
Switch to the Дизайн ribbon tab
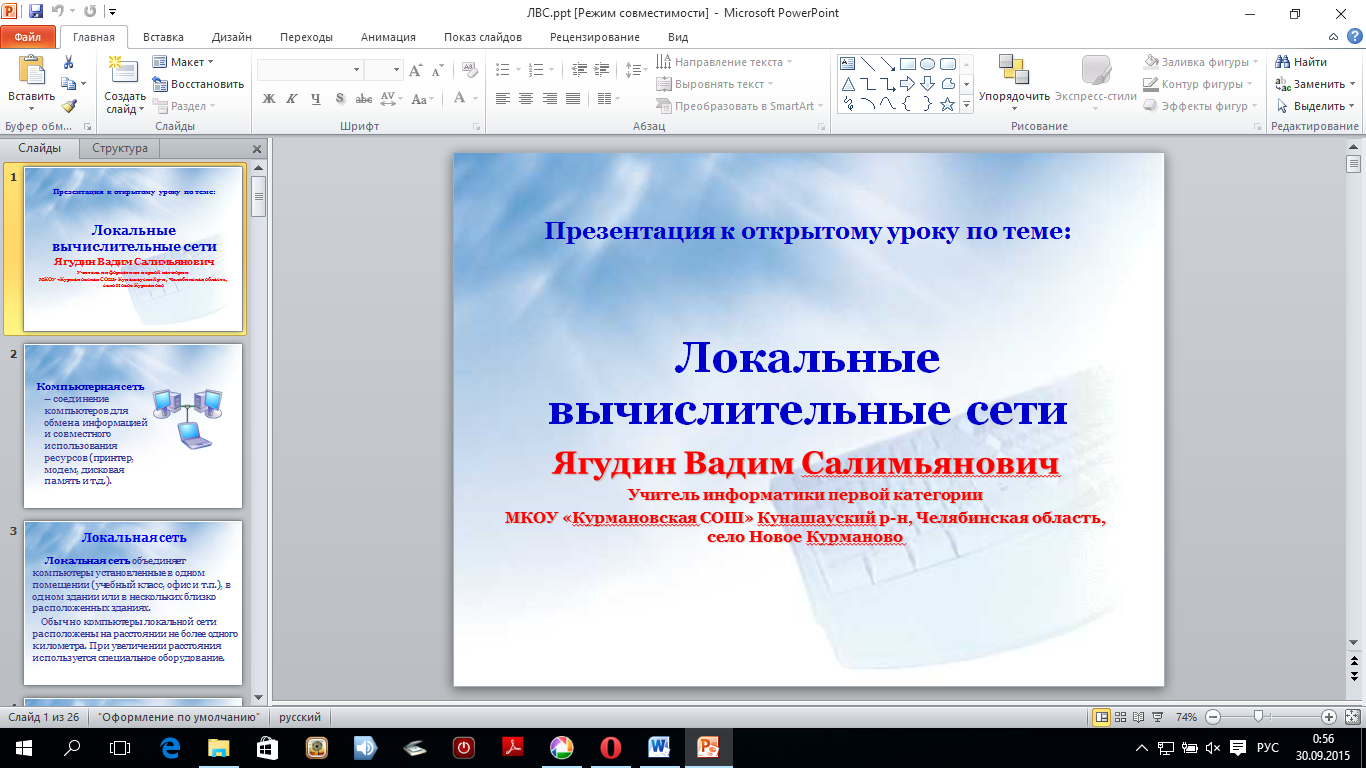click(x=232, y=37)
